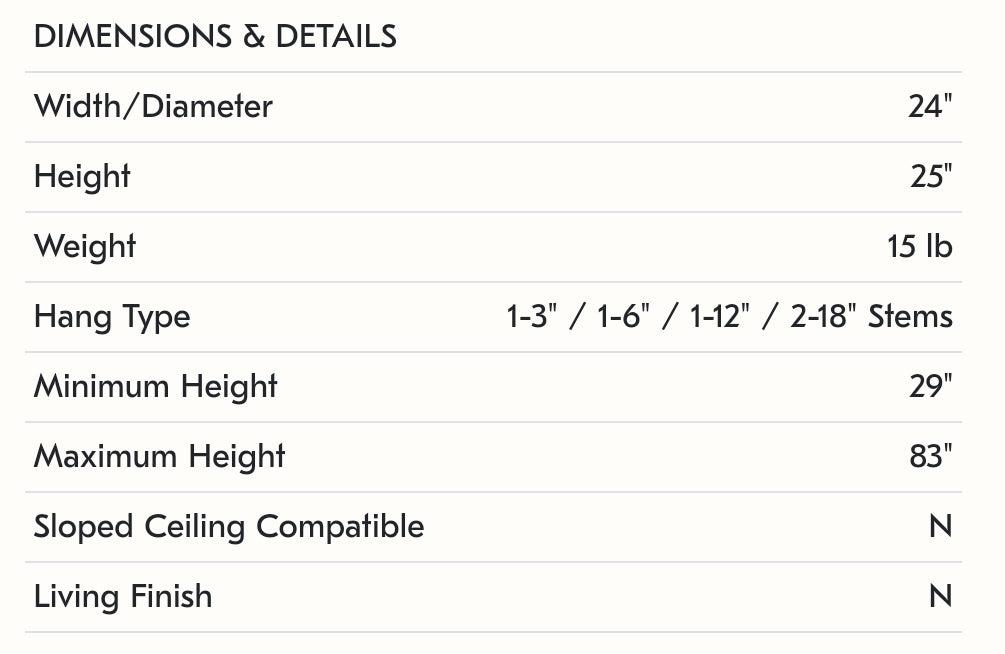Click the N value for Sloped Ceiling
This screenshot has height=654, width=1005.
coord(940,526)
